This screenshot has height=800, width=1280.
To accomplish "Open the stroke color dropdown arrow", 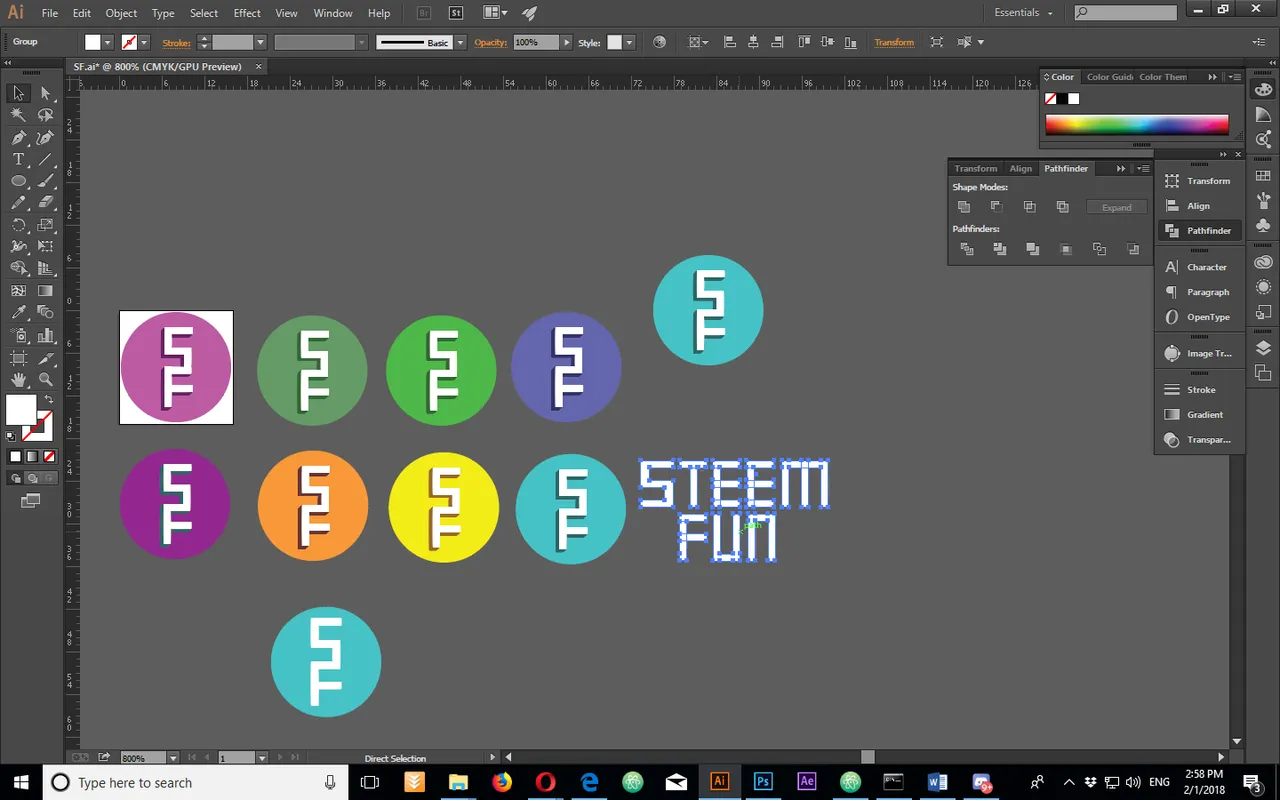I will [144, 42].
